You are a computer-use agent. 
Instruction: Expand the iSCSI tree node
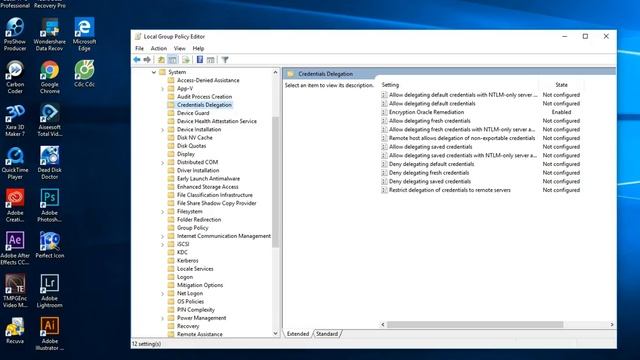pos(162,244)
